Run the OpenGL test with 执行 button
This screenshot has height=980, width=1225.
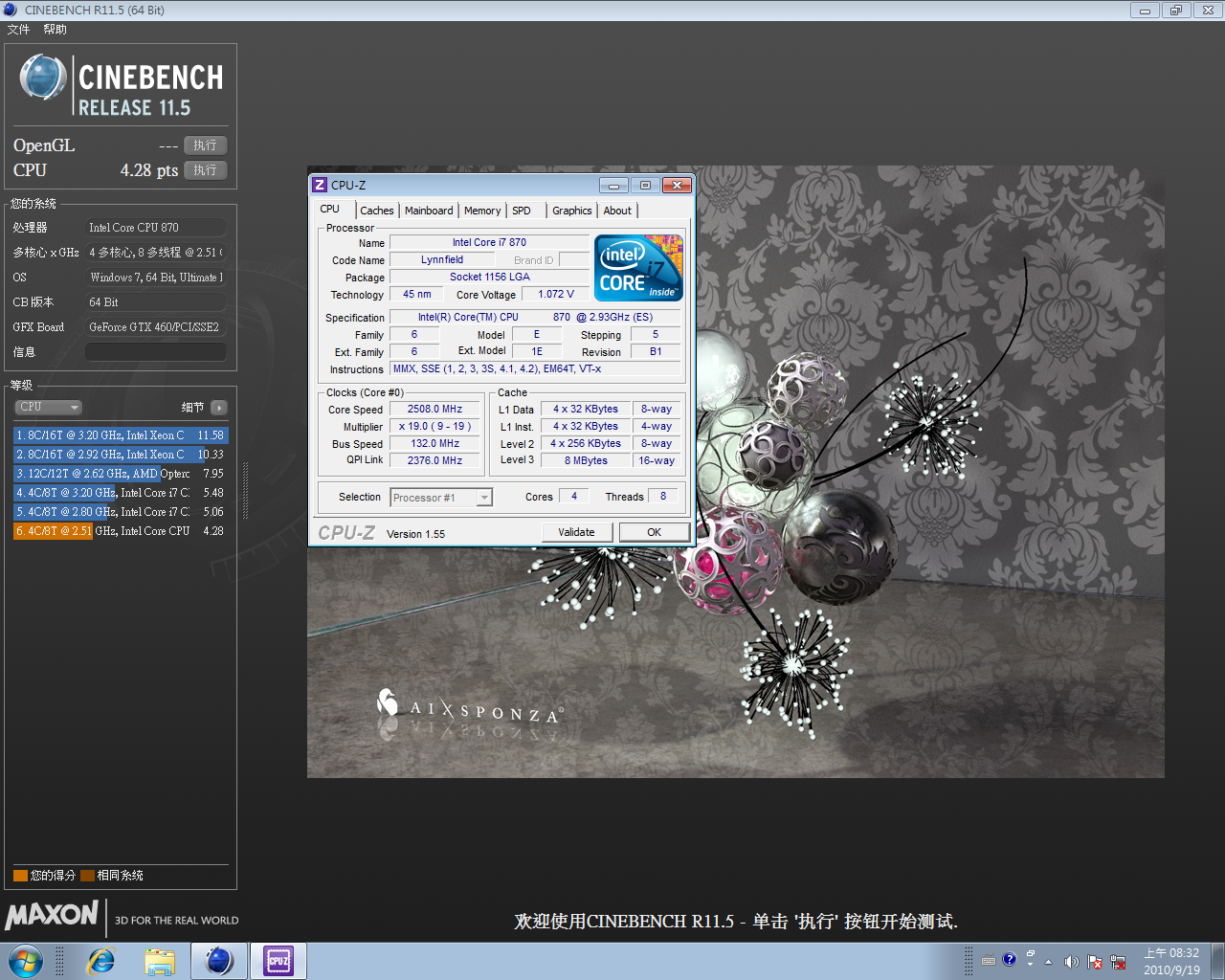tap(206, 145)
